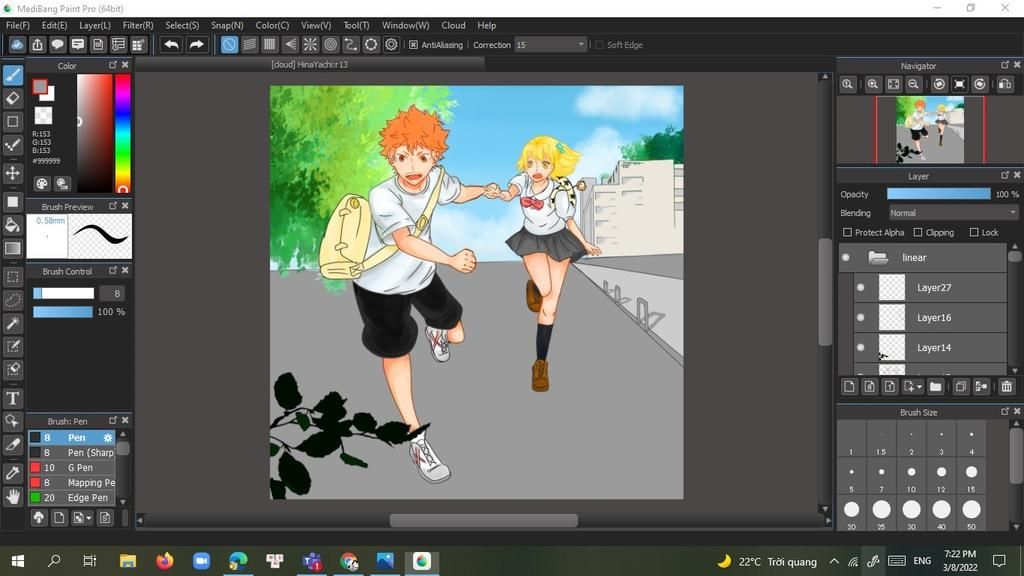Select the Magic Wand tool

coord(12,323)
